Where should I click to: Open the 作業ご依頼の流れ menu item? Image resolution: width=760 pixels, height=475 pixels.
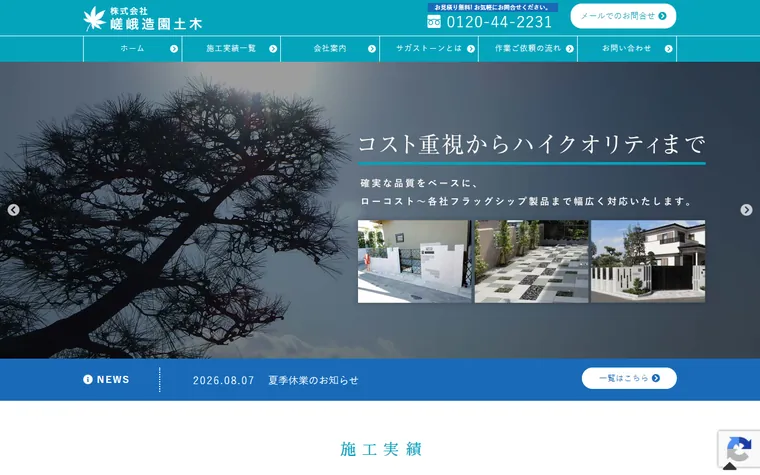click(528, 48)
